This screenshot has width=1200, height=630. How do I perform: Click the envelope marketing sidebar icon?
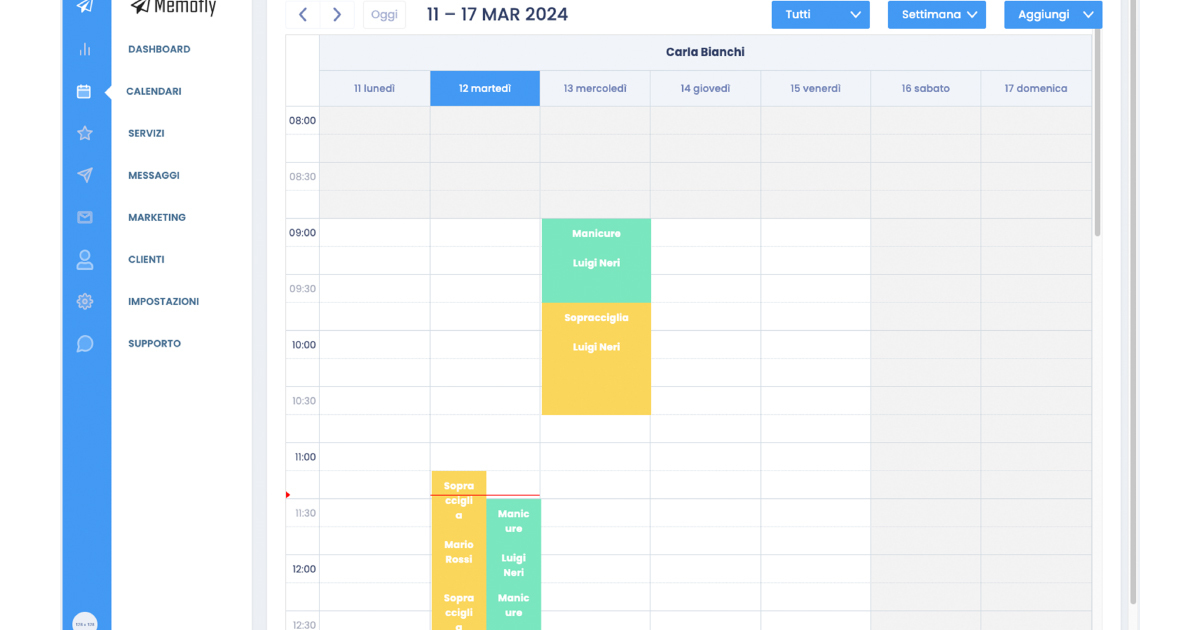(85, 217)
